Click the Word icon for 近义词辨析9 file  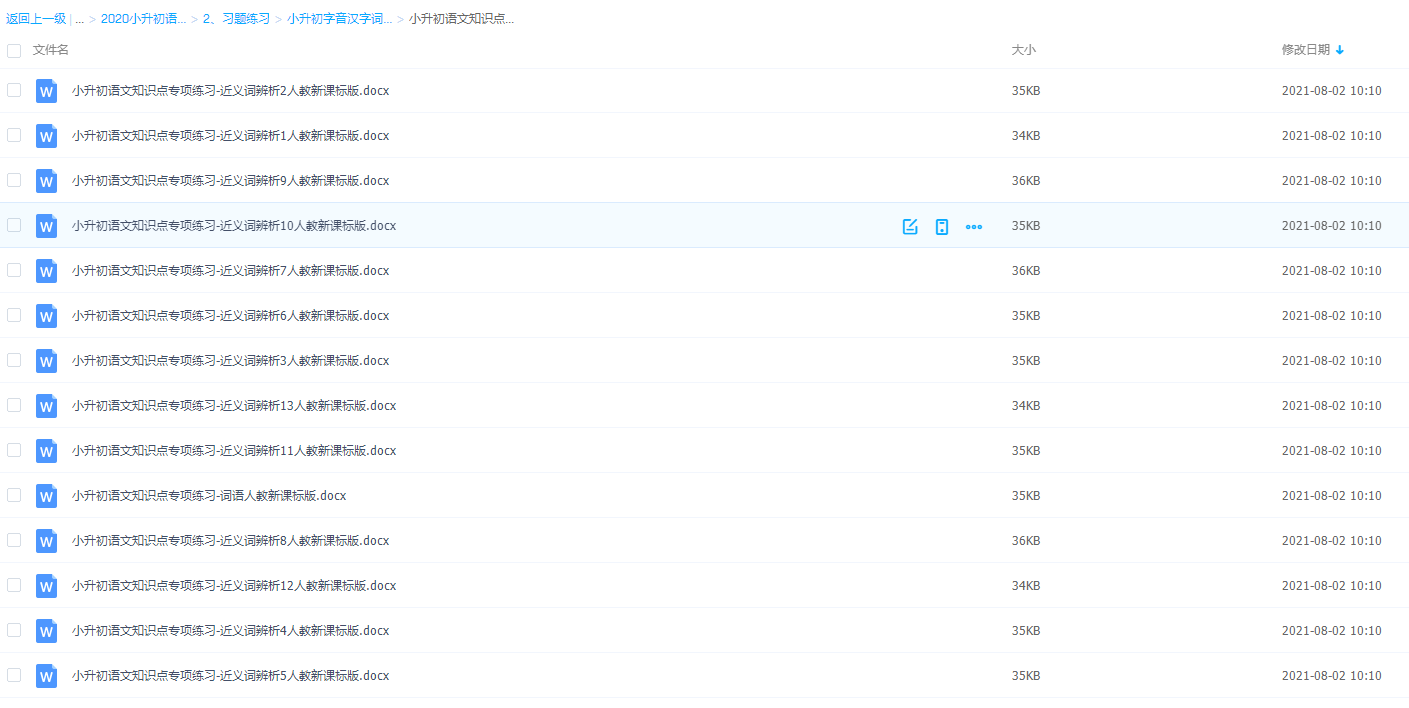click(x=46, y=181)
